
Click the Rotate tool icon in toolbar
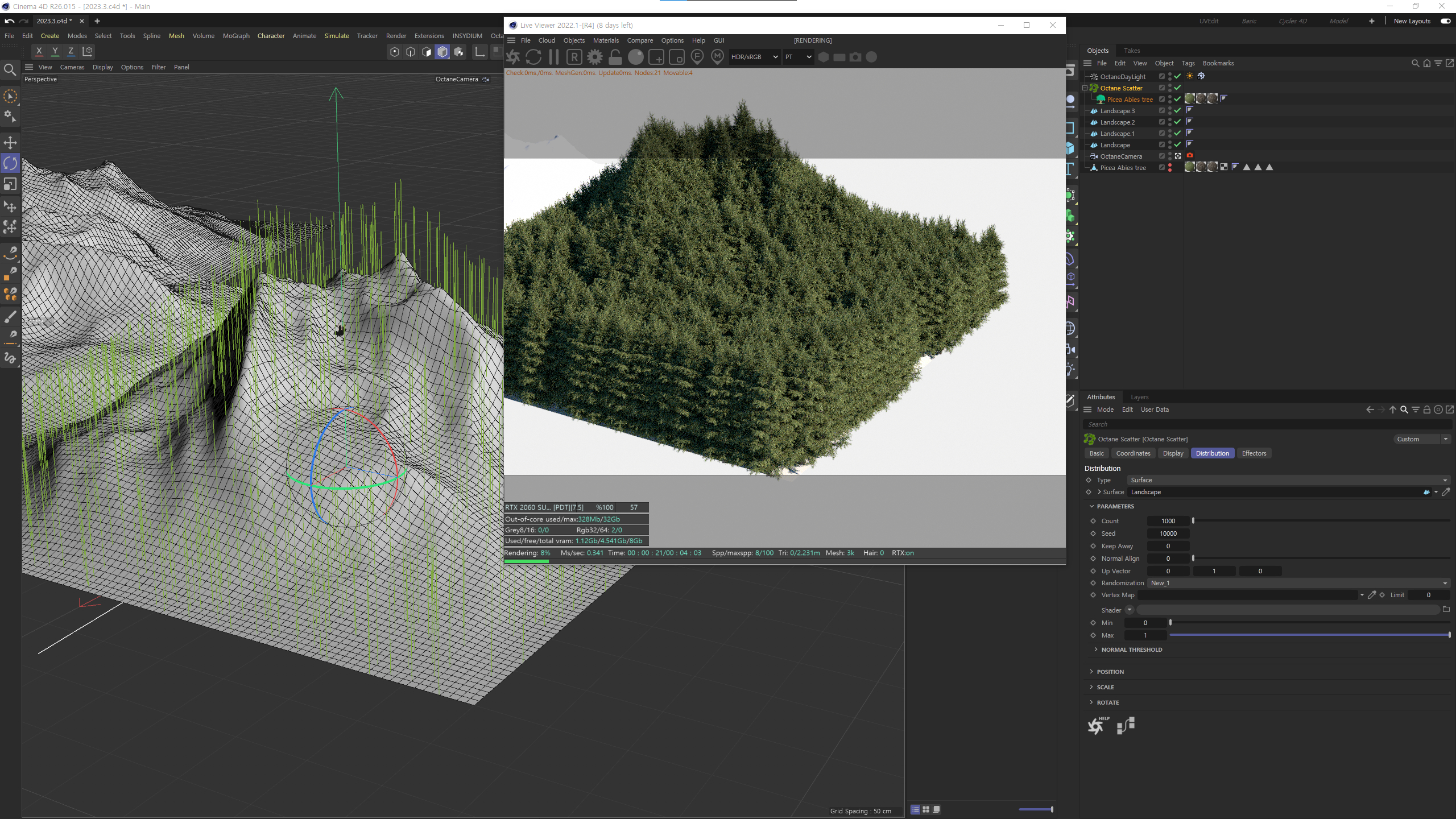[11, 163]
